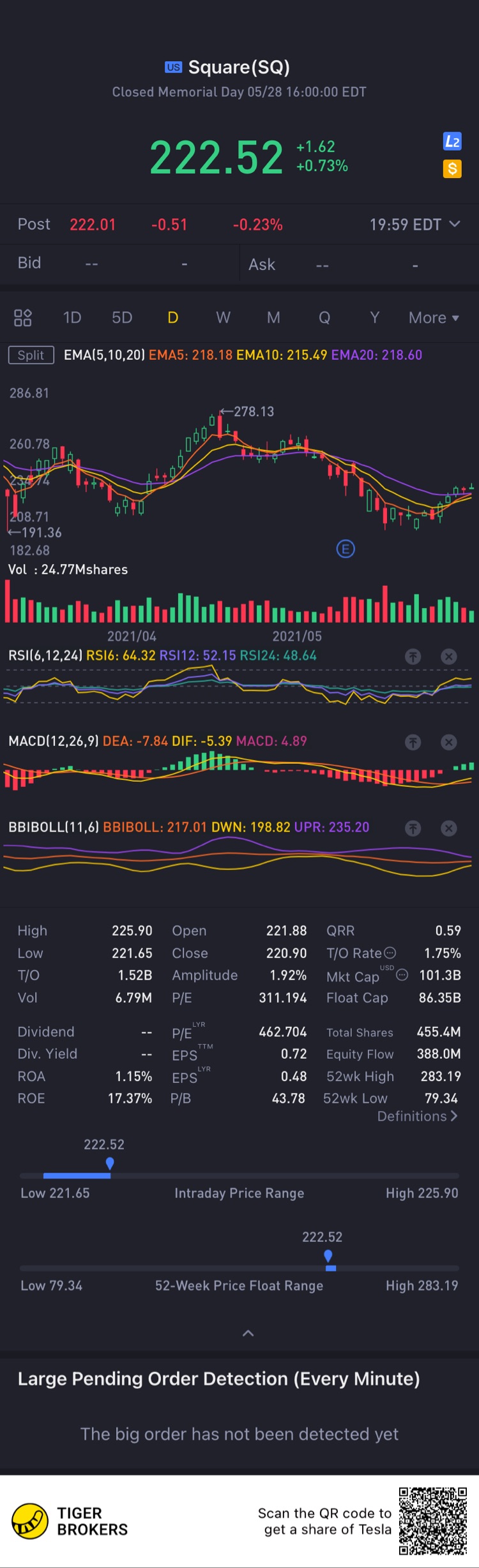Pin the RSI indicator to top

[413, 656]
